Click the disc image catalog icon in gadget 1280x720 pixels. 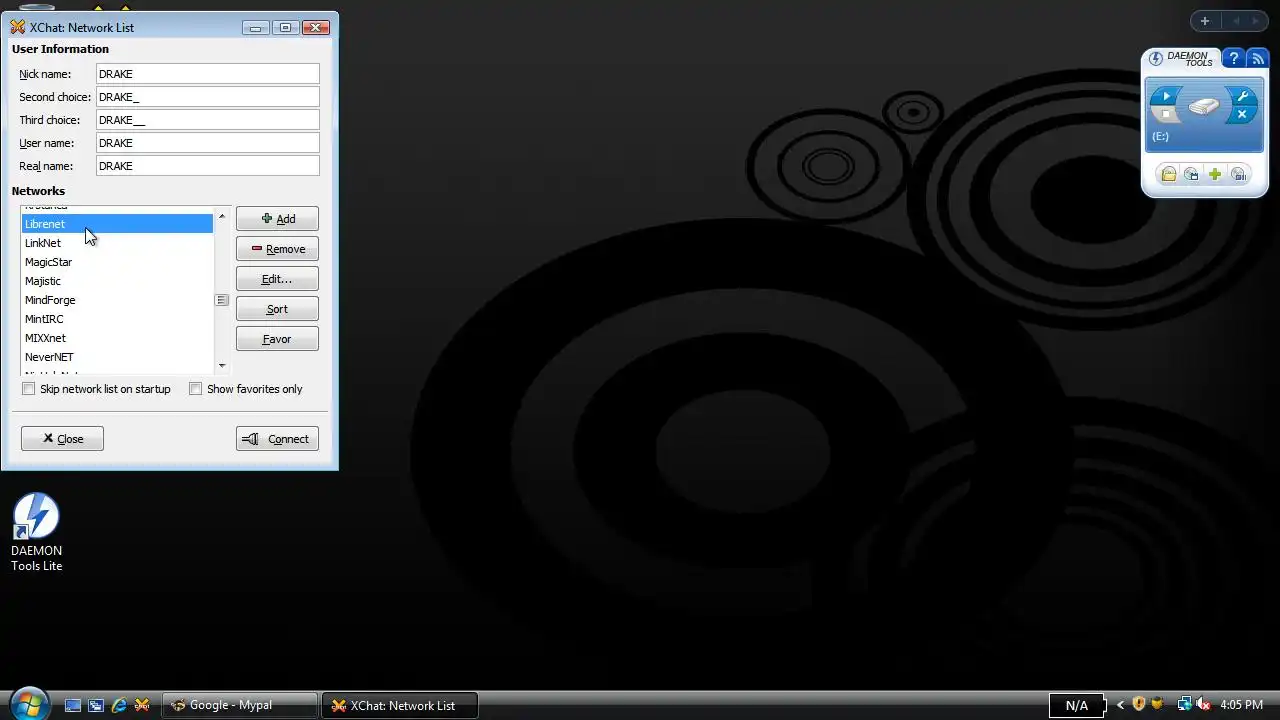pos(1191,174)
